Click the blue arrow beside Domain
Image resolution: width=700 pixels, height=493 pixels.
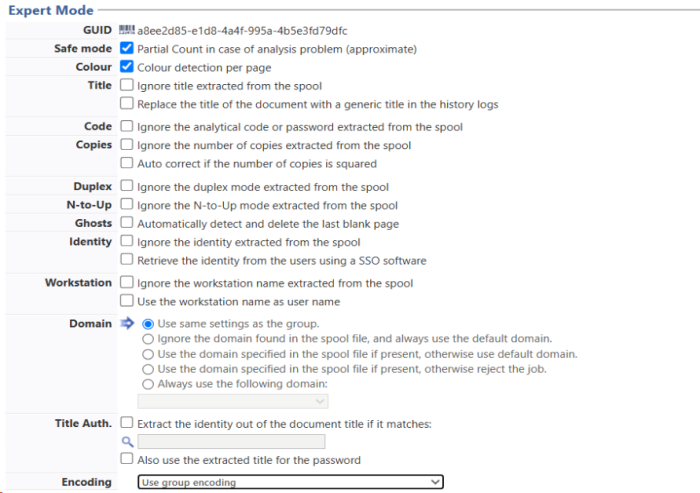(x=127, y=324)
